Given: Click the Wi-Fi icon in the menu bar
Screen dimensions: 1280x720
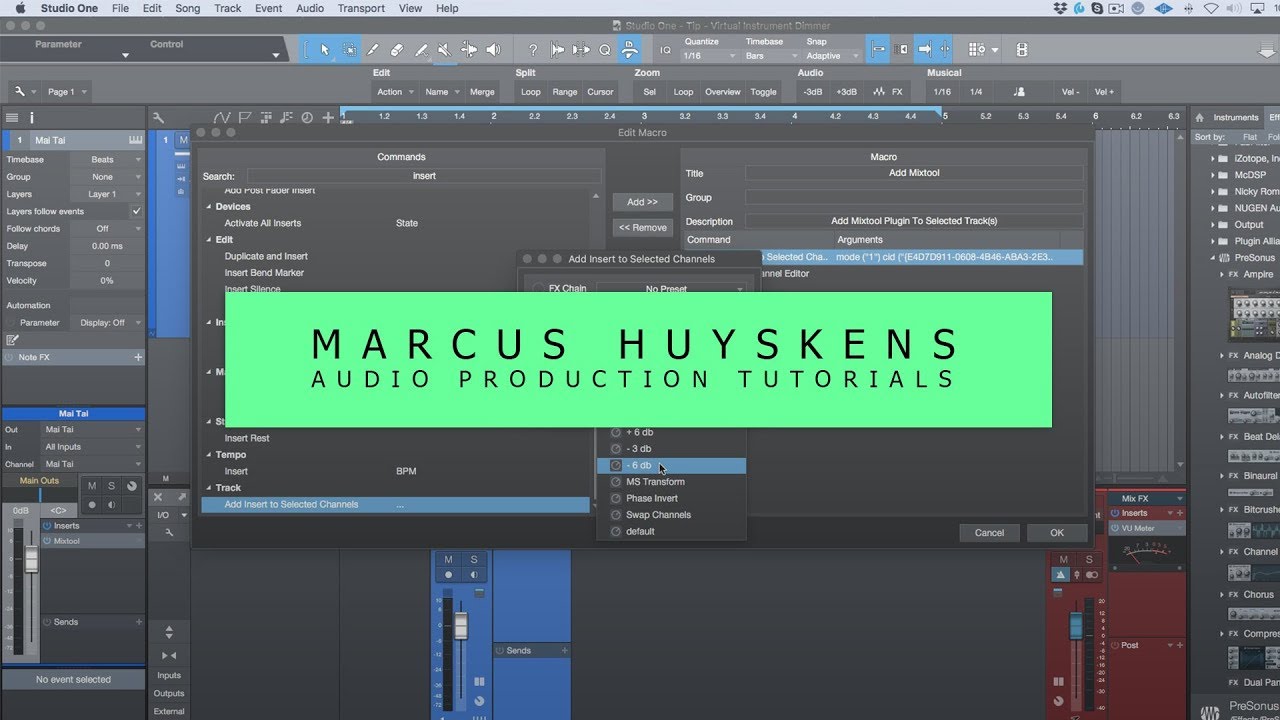Looking at the screenshot, I should (1211, 8).
